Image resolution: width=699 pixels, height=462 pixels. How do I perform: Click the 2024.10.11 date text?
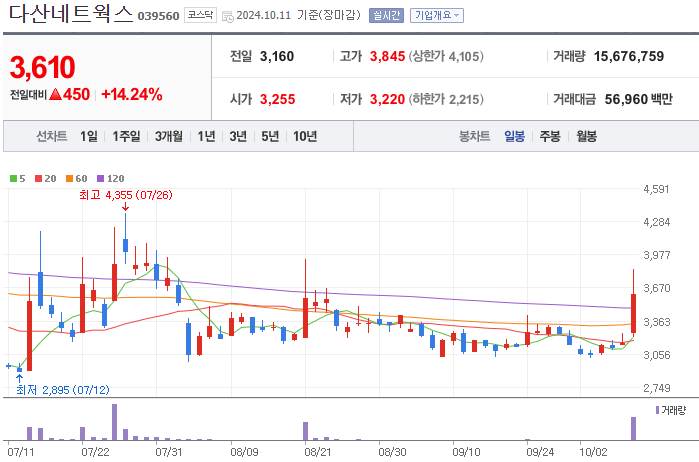(x=263, y=15)
